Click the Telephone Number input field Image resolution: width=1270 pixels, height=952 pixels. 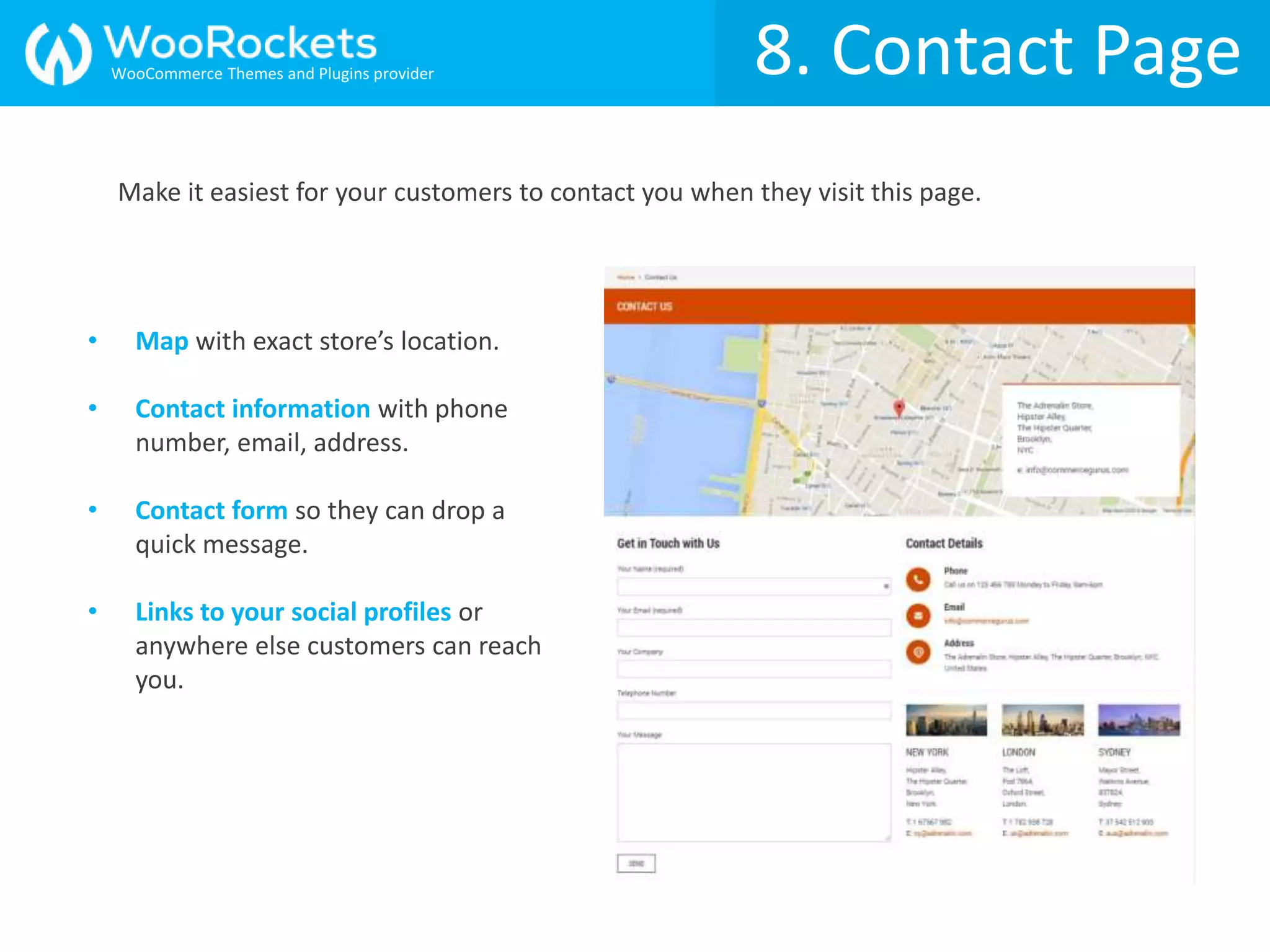pos(754,711)
